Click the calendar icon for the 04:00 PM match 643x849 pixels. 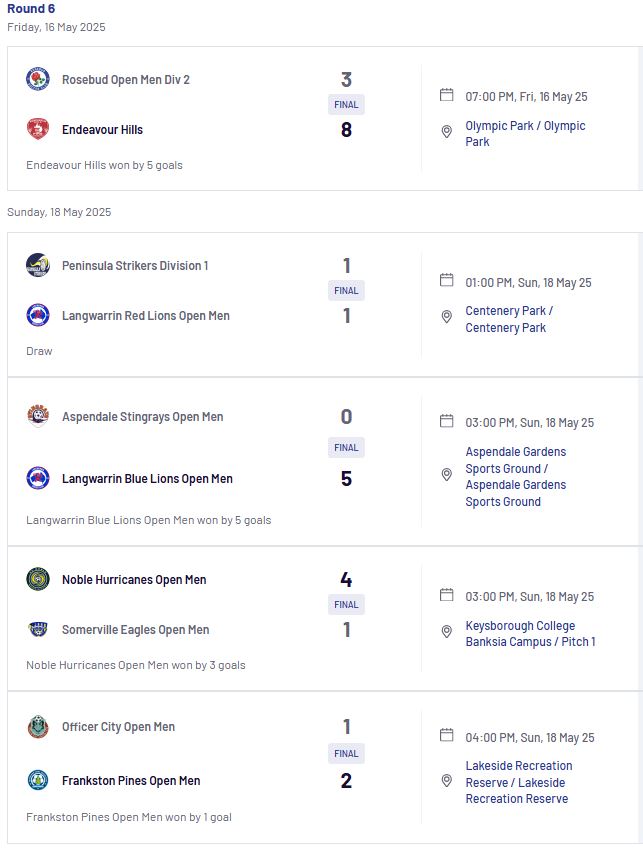(447, 735)
